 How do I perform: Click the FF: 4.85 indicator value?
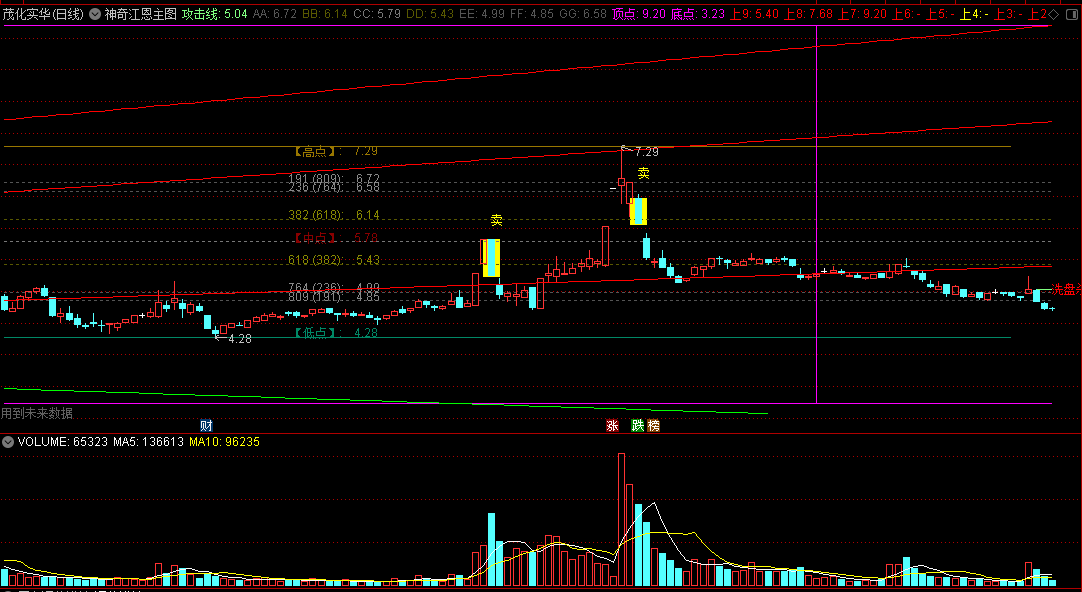[532, 14]
